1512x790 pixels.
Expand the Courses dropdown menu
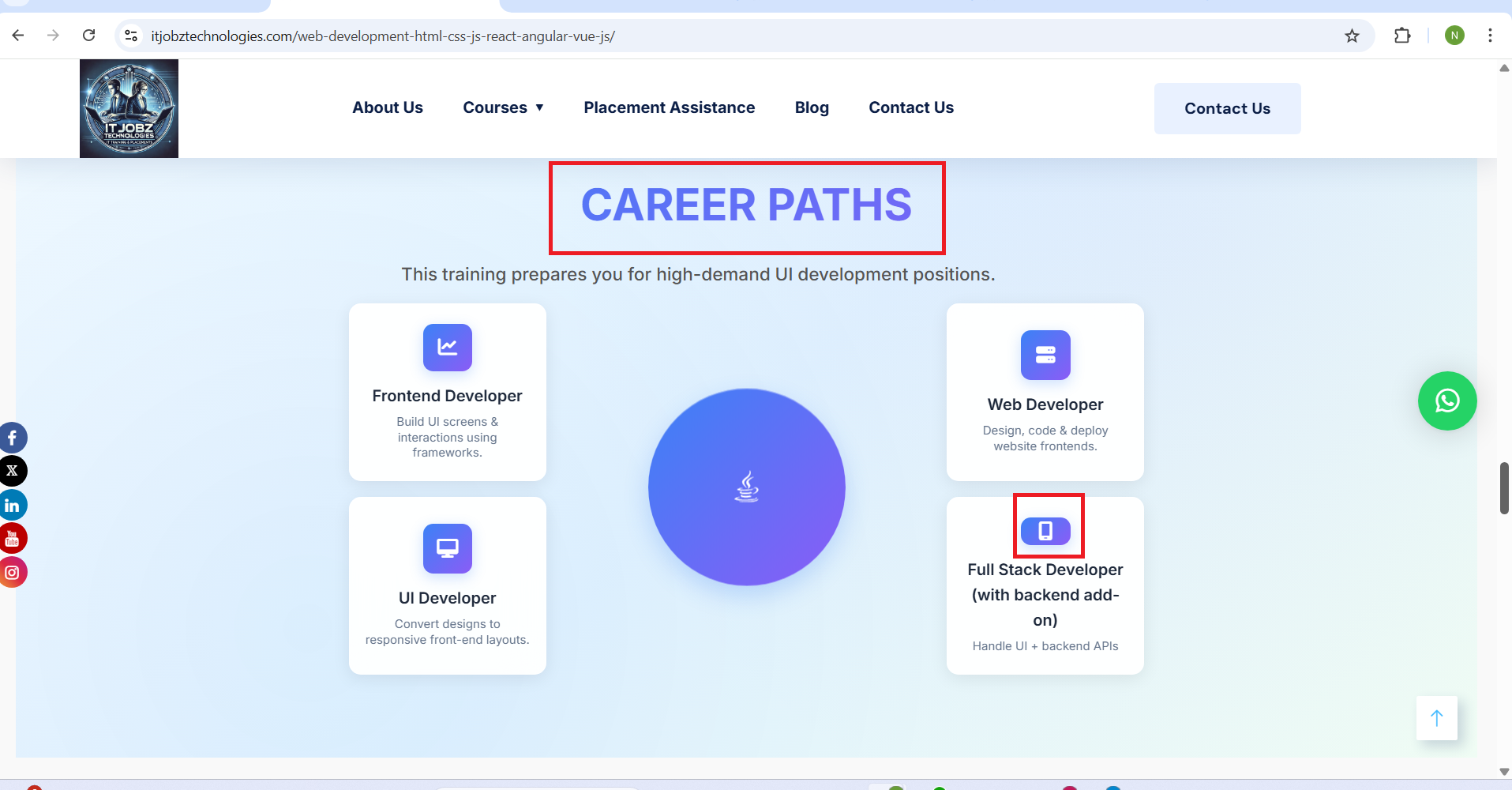tap(503, 107)
